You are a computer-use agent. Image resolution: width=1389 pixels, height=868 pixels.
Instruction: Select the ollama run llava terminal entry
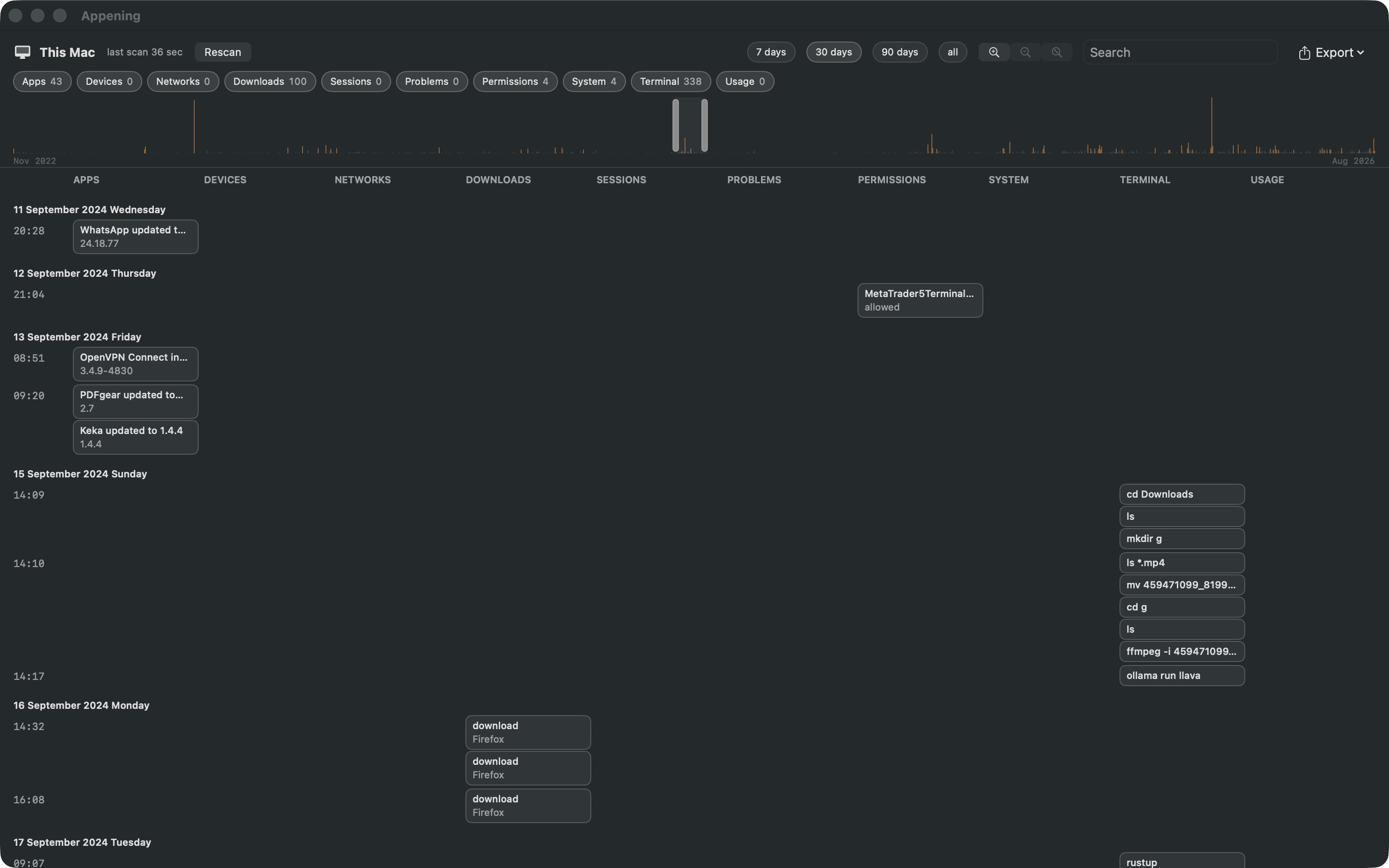coord(1182,676)
